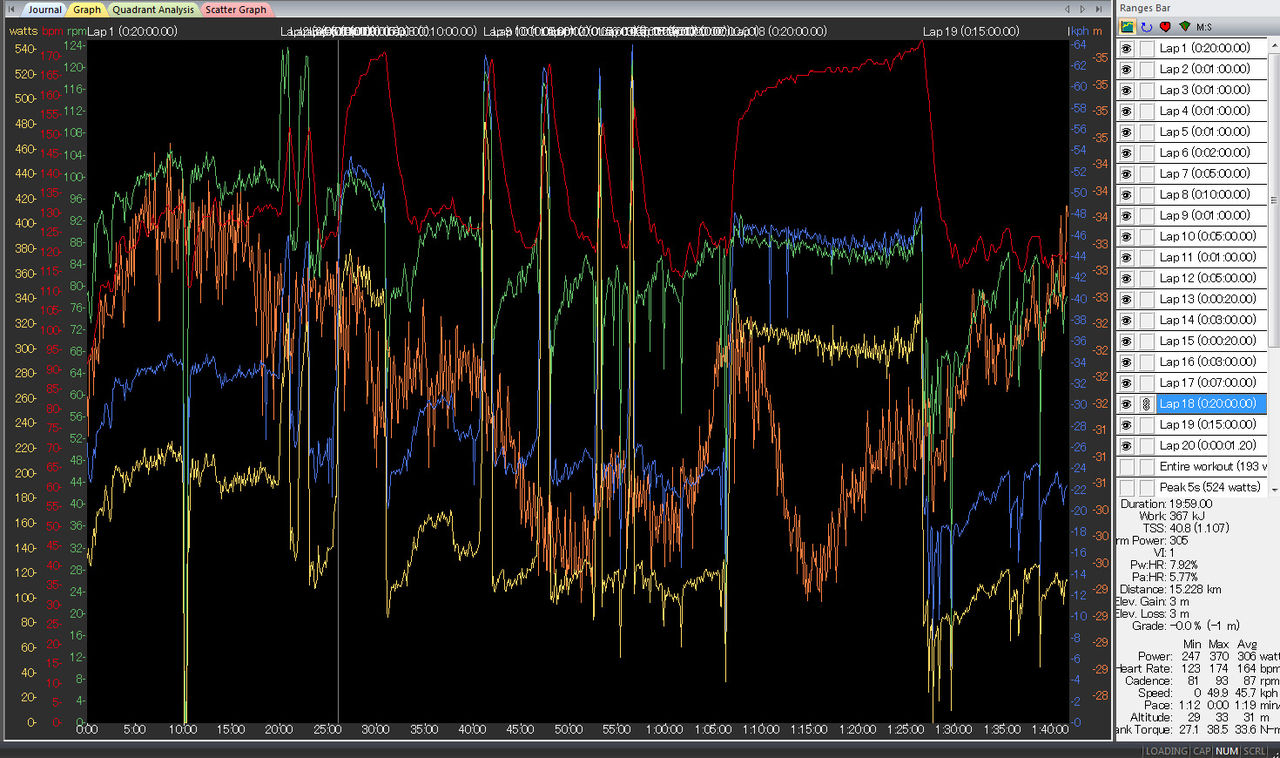Viewport: 1280px width, 758px height.
Task: Click the kph axis label
Action: (x=1080, y=31)
